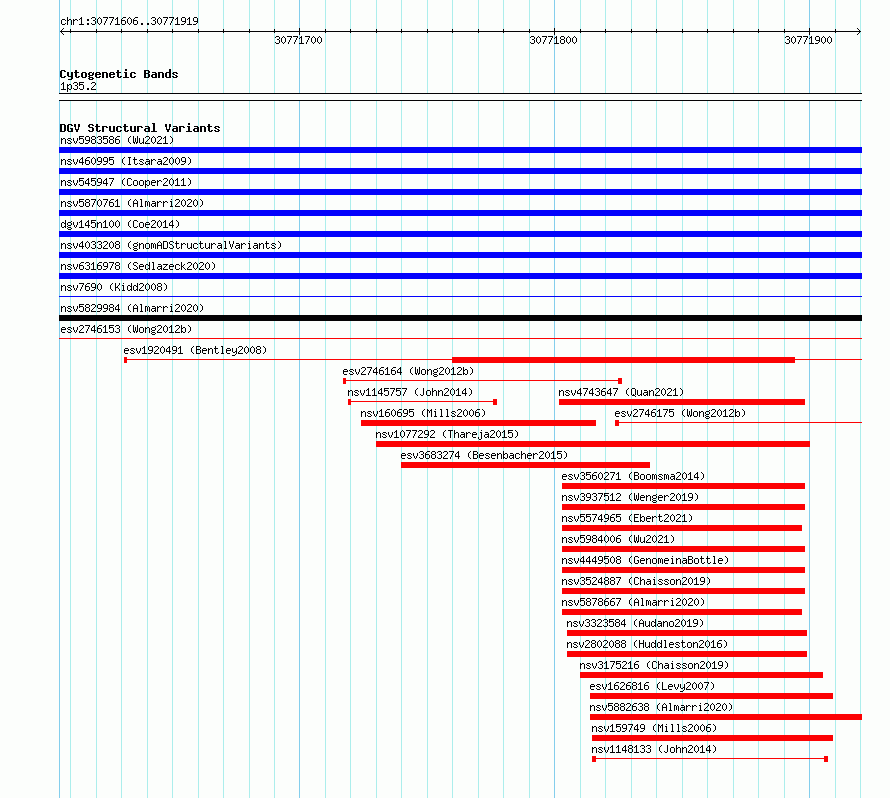Click the black bar under nsv5829984
Viewport: 890px width, 798px height.
[460, 318]
